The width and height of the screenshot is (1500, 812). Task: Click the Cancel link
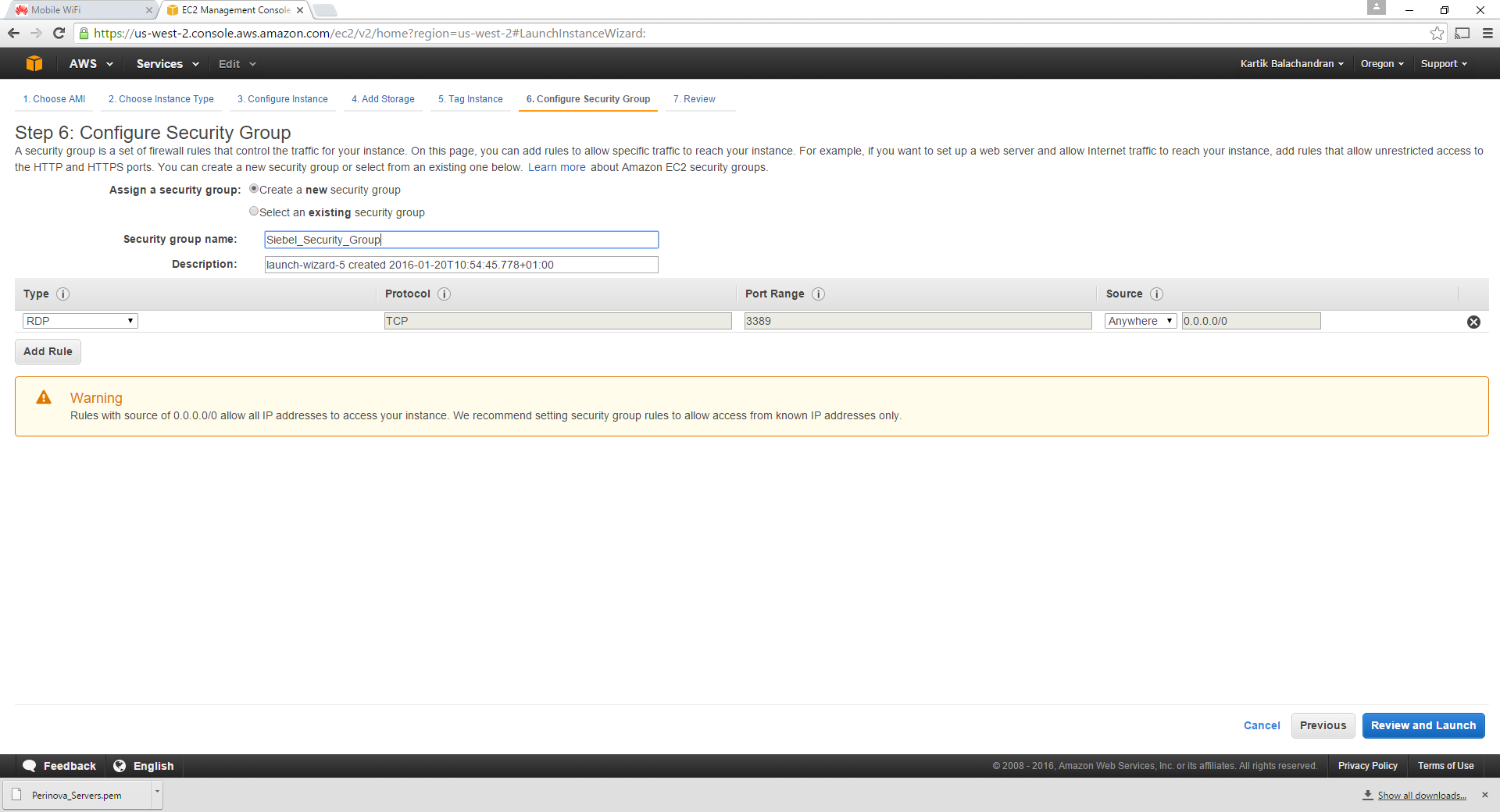point(1262,725)
